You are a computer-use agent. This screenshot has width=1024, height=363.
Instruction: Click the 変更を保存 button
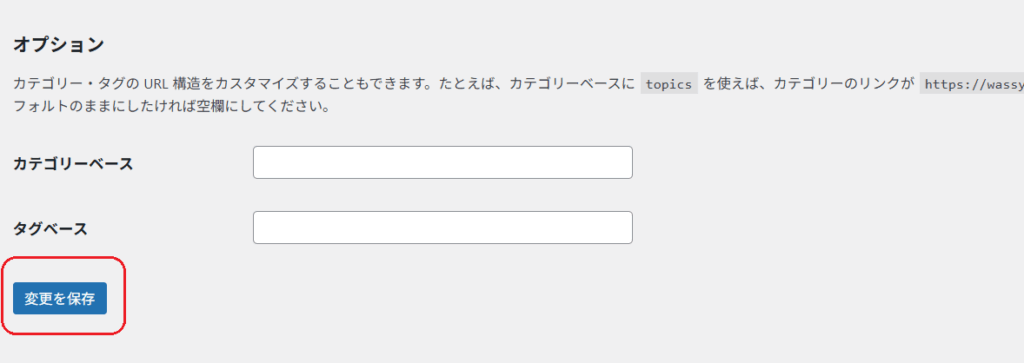pyautogui.click(x=60, y=299)
